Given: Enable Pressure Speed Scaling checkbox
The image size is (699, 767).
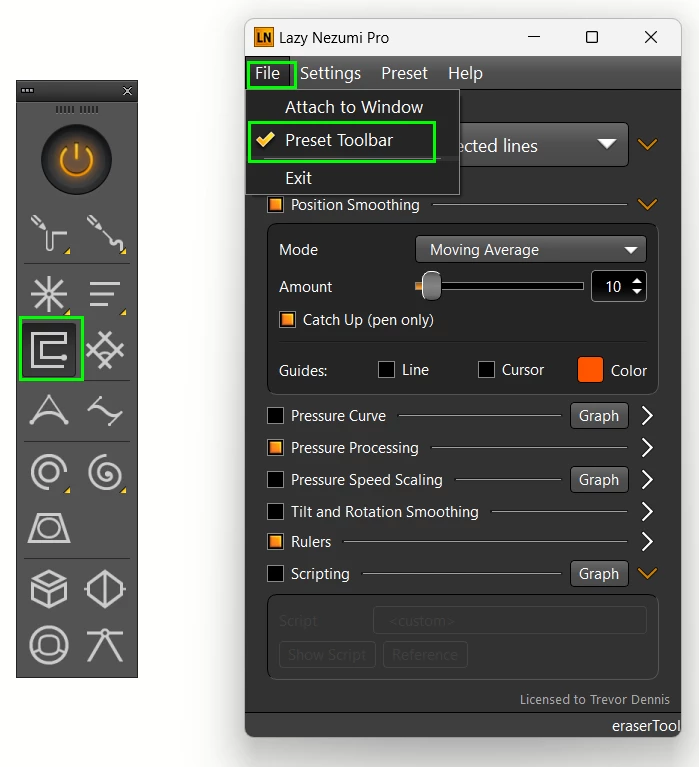Looking at the screenshot, I should click(275, 479).
